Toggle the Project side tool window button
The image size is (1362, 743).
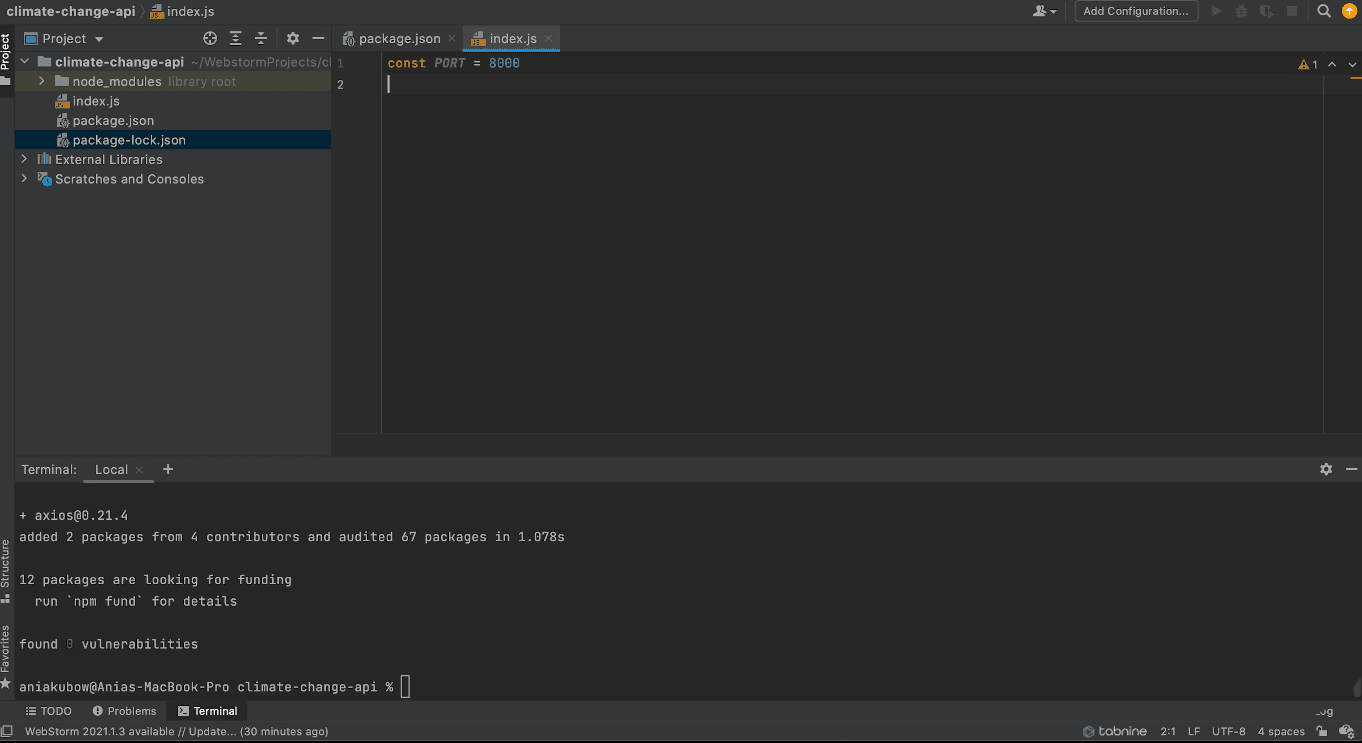pos(6,59)
